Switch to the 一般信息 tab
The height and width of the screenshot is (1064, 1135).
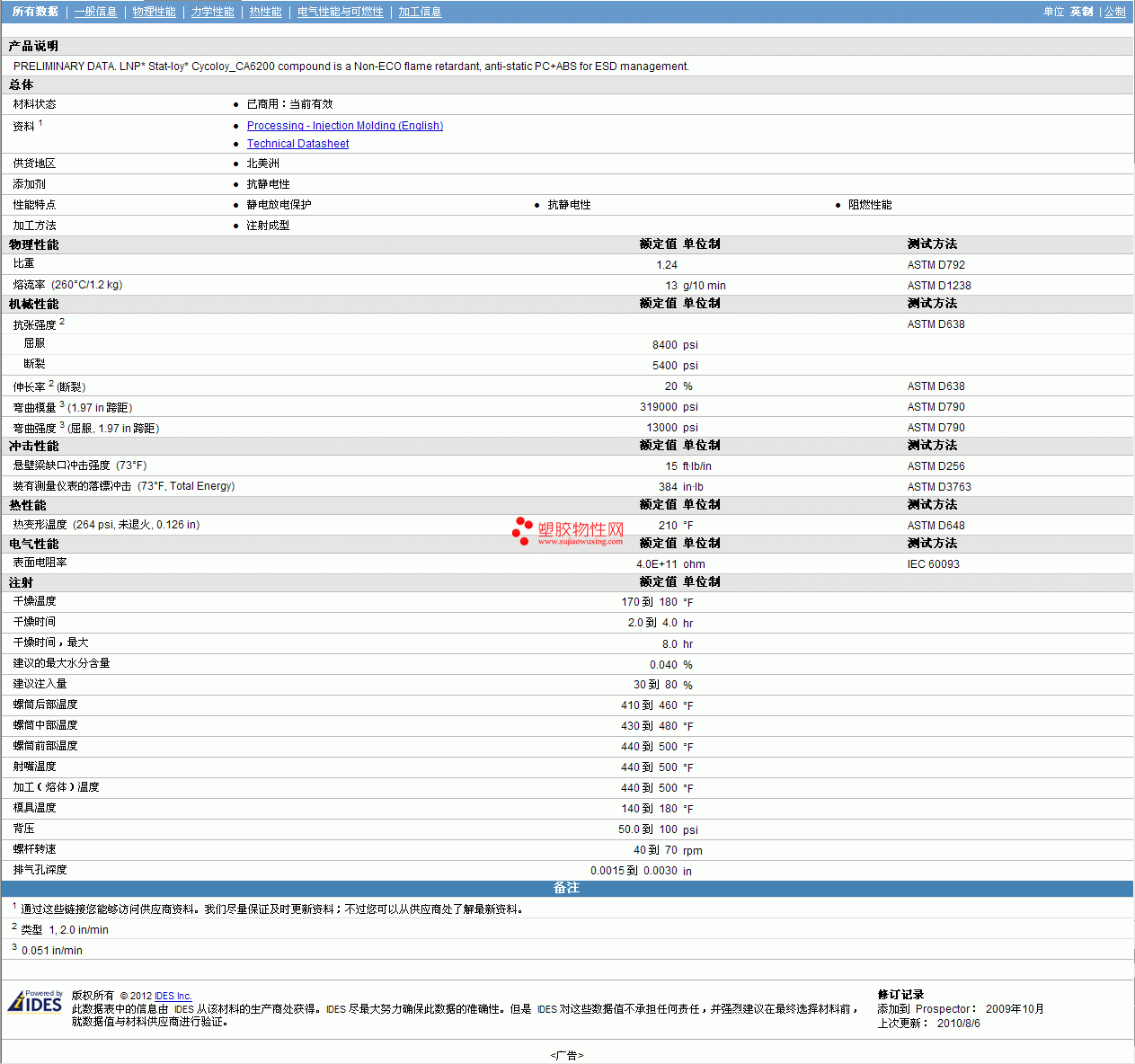tap(96, 12)
